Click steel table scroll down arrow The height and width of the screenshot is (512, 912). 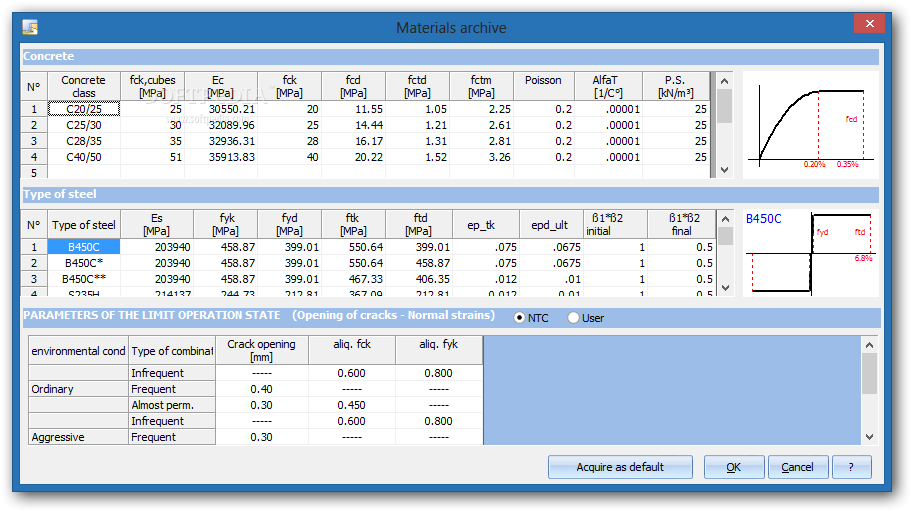tap(725, 287)
